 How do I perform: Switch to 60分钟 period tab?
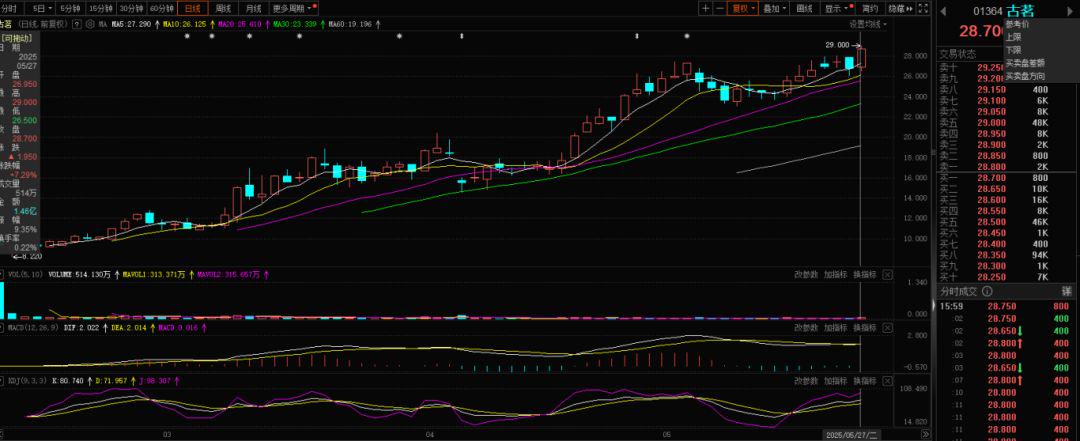click(162, 8)
